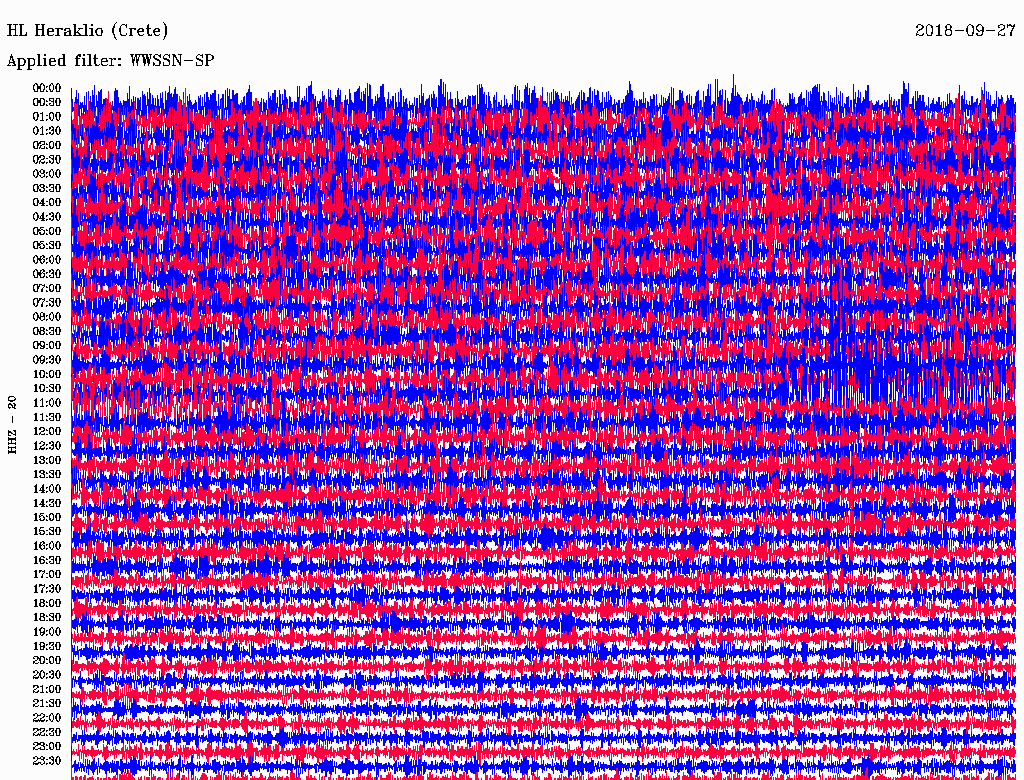This screenshot has height=780, width=1024.
Task: Select the 13:00 time label
Action: coord(46,460)
